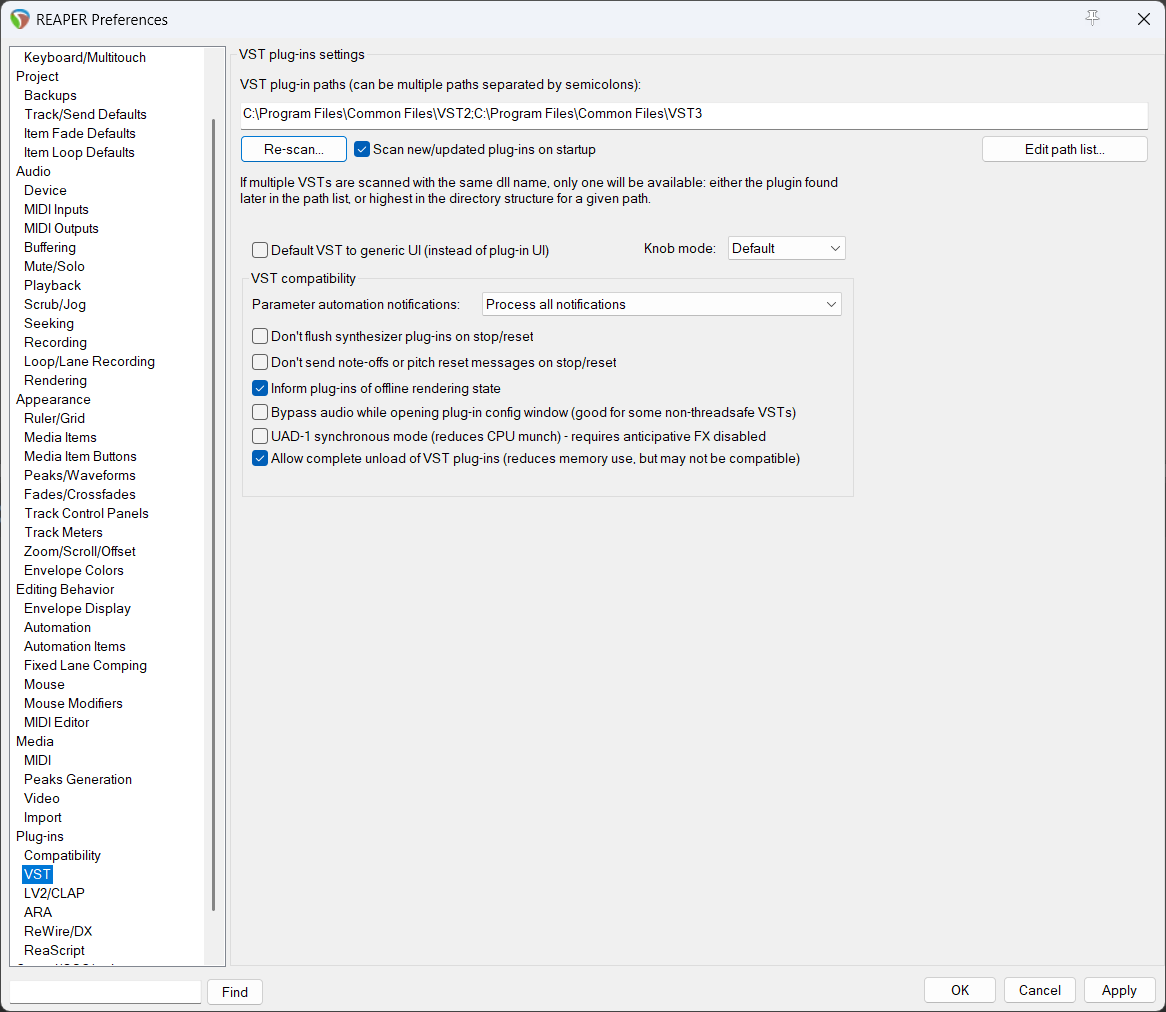Check Don't send note-offs or pitch reset messages
Image resolution: width=1166 pixels, height=1012 pixels.
click(260, 362)
